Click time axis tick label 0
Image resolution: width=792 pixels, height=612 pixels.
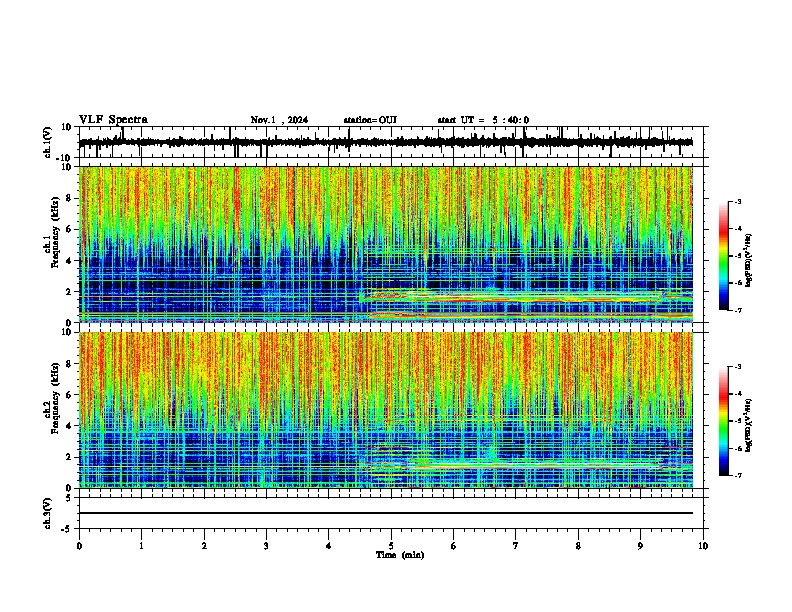coord(79,546)
